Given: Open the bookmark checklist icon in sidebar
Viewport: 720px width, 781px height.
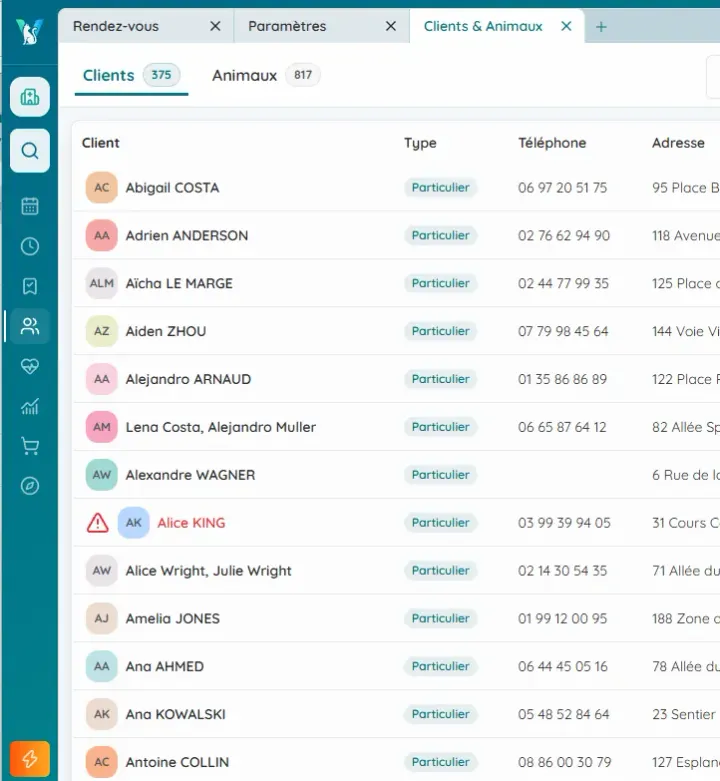Looking at the screenshot, I should [x=30, y=286].
